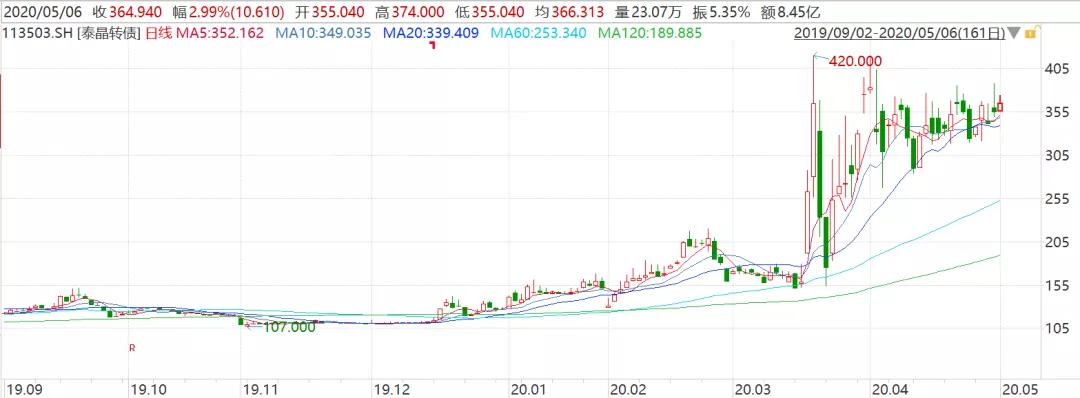1080x398 pixels.
Task: Click the red R marker below chart
Action: tap(132, 348)
